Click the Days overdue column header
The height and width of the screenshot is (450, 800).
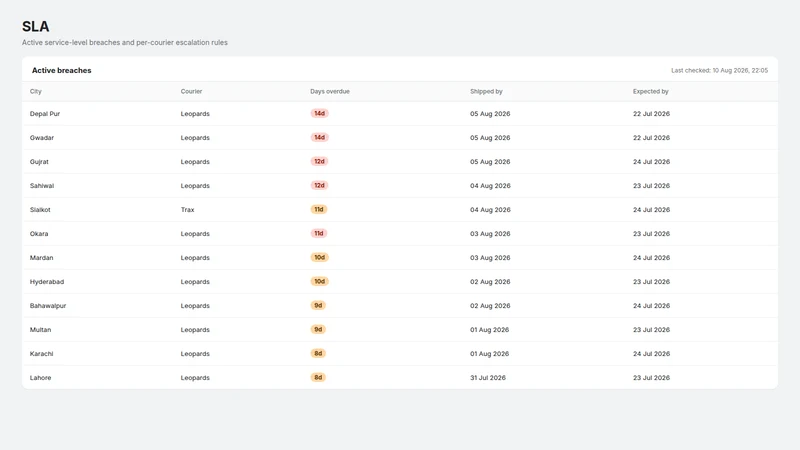[x=330, y=91]
